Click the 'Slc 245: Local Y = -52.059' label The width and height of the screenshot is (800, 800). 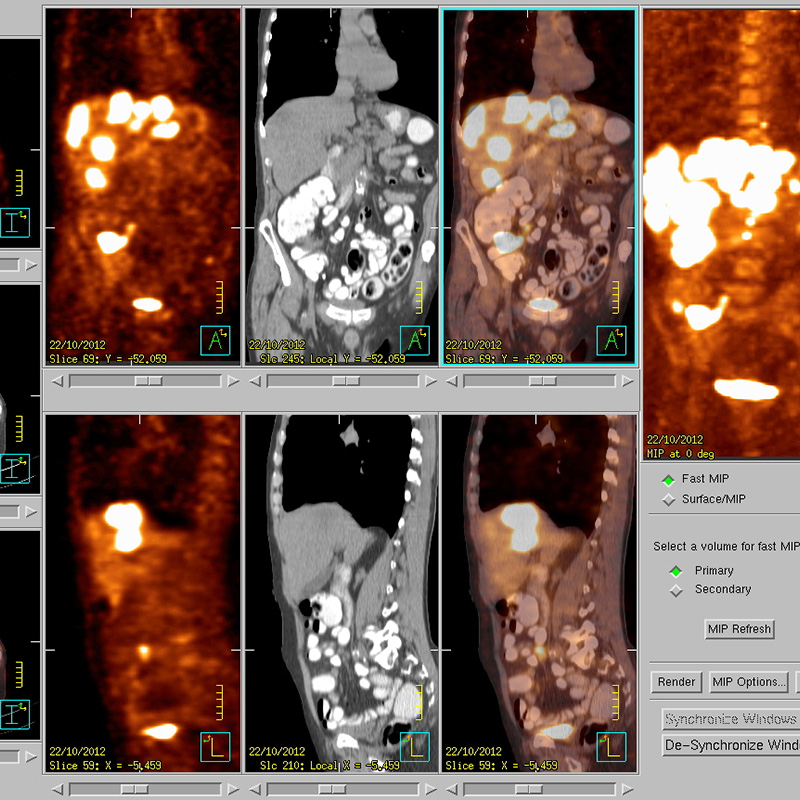point(332,359)
